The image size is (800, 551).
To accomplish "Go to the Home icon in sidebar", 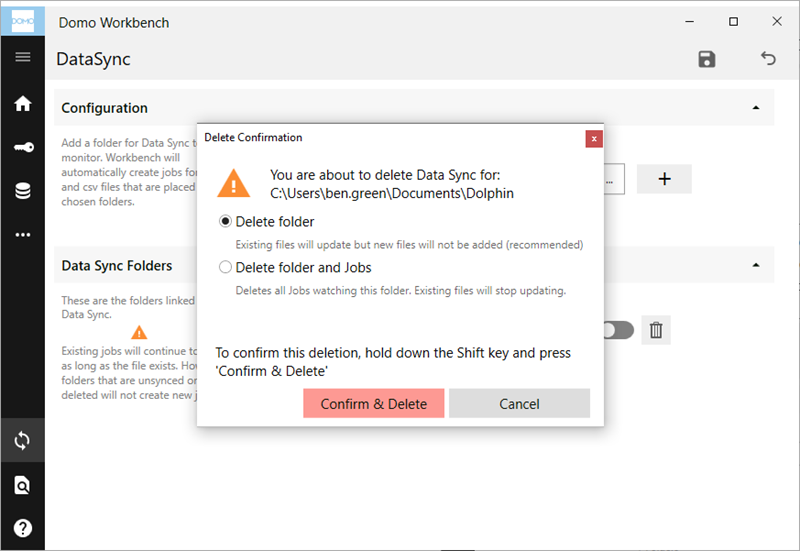I will click(x=22, y=104).
